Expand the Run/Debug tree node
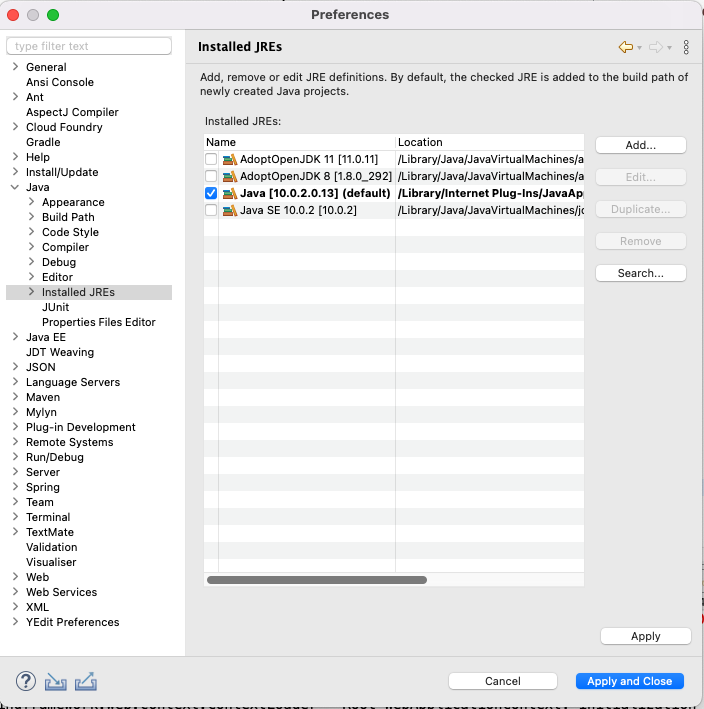This screenshot has width=704, height=709. click(15, 457)
